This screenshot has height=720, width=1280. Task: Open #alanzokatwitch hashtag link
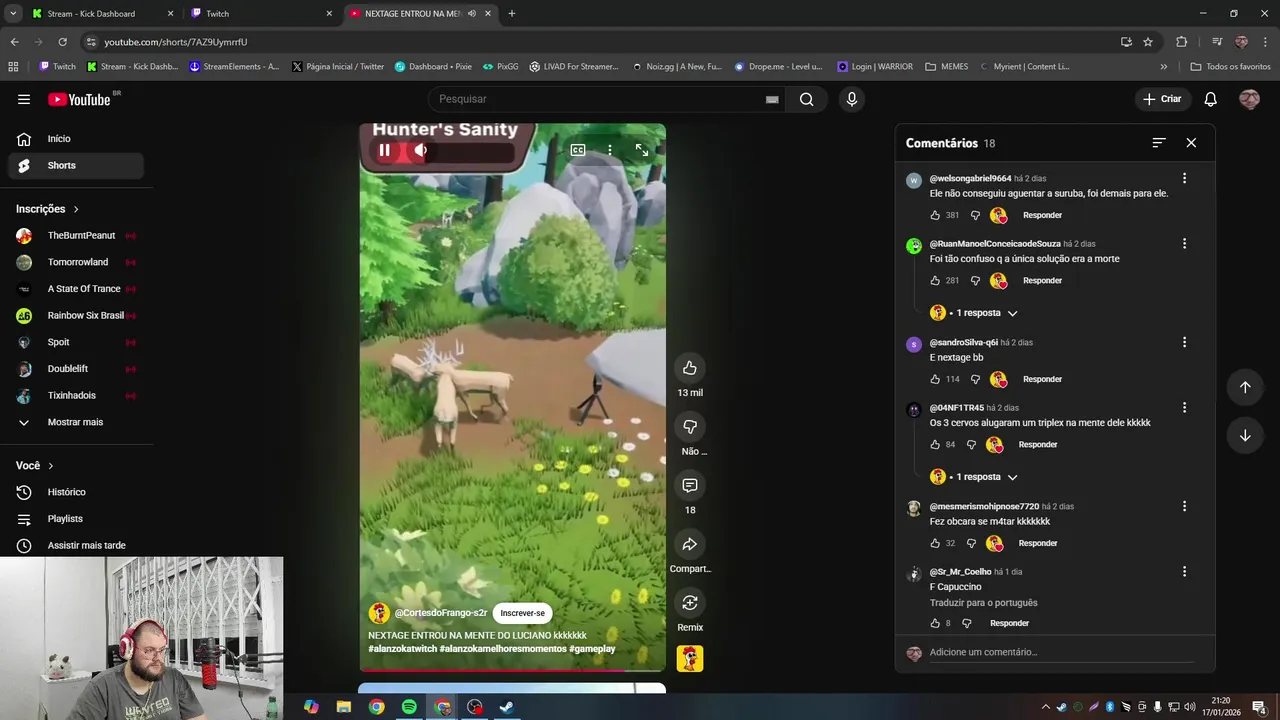point(403,649)
